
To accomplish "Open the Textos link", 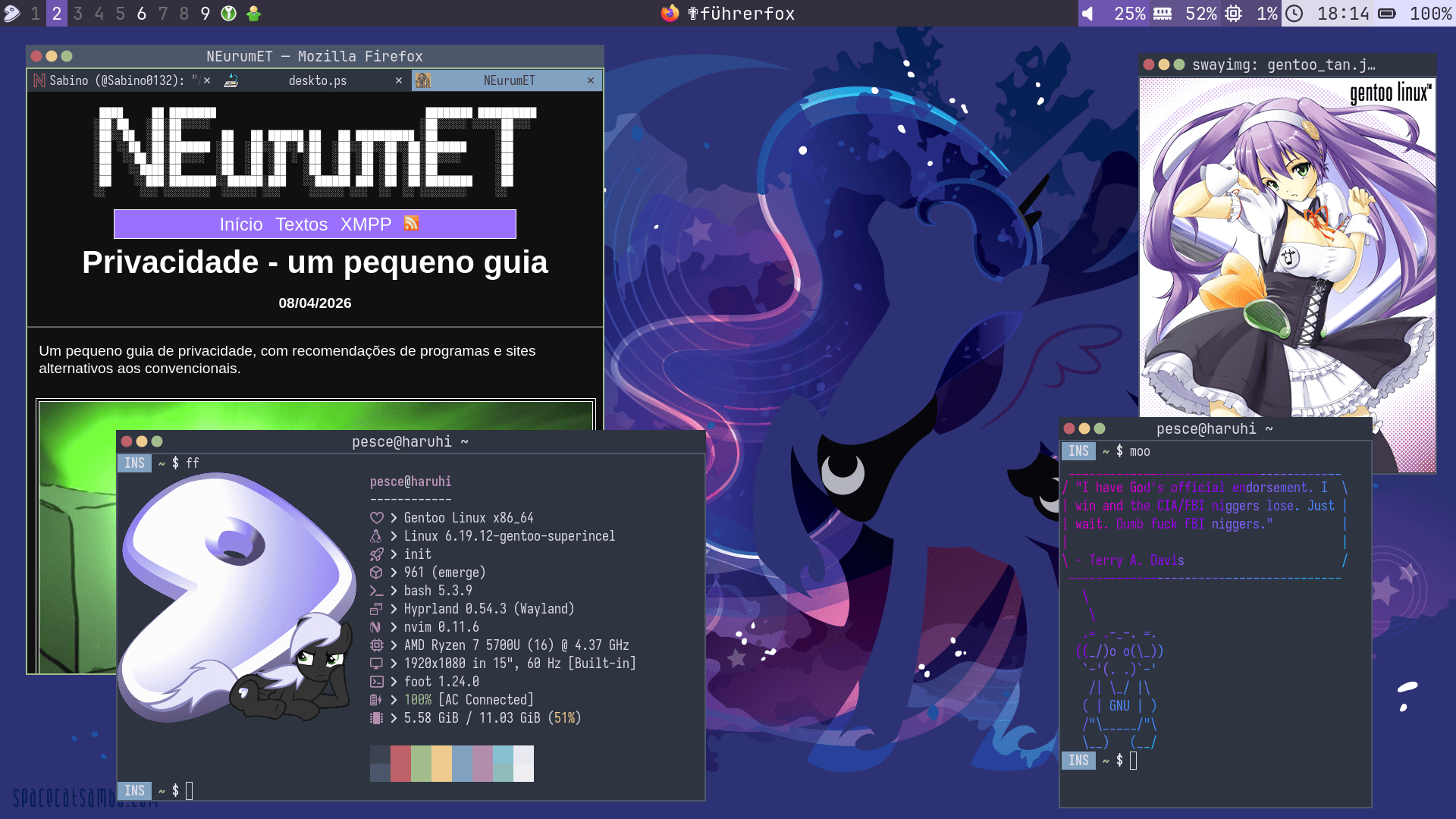I will pos(301,224).
